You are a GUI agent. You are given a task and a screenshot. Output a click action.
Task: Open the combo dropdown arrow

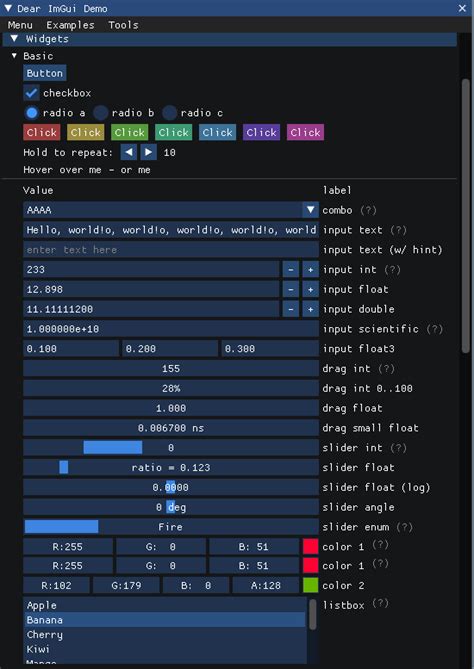(x=311, y=210)
